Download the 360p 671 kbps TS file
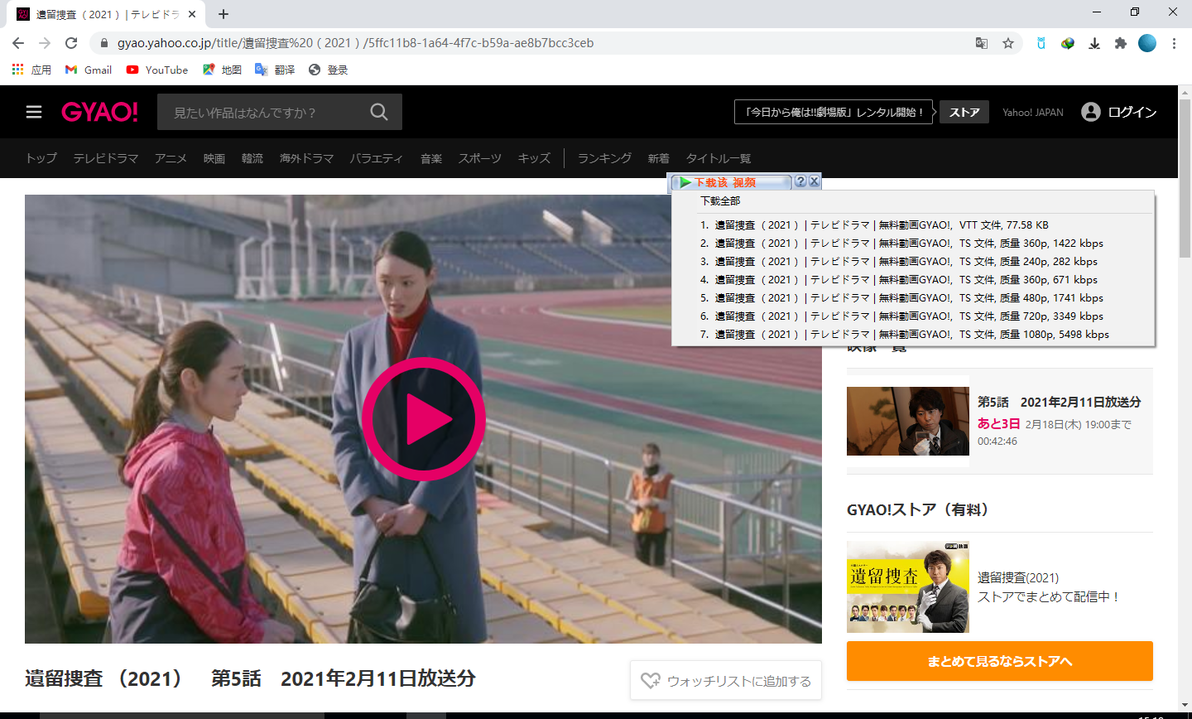This screenshot has width=1192, height=719. pyautogui.click(x=899, y=280)
